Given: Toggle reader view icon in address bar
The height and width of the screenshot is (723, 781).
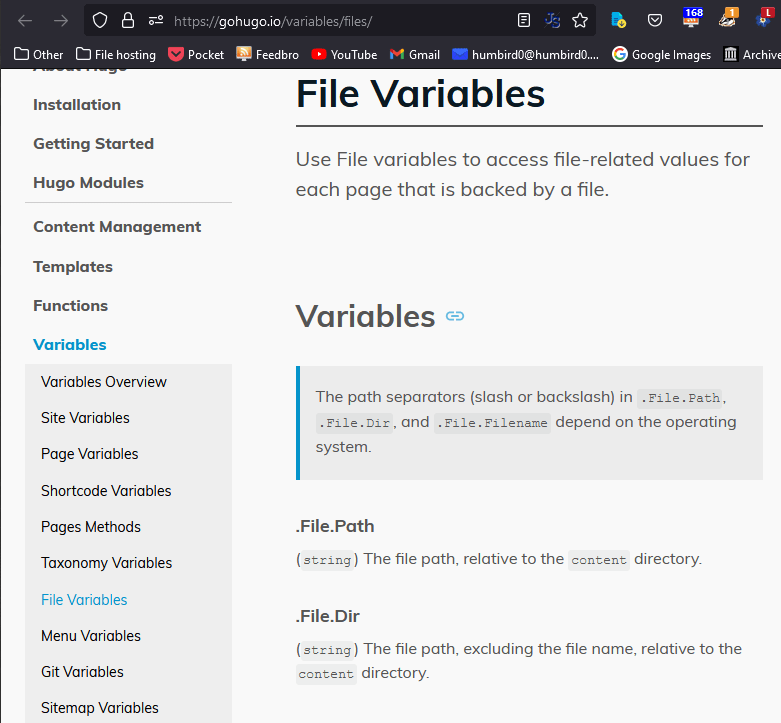Looking at the screenshot, I should coord(524,20).
